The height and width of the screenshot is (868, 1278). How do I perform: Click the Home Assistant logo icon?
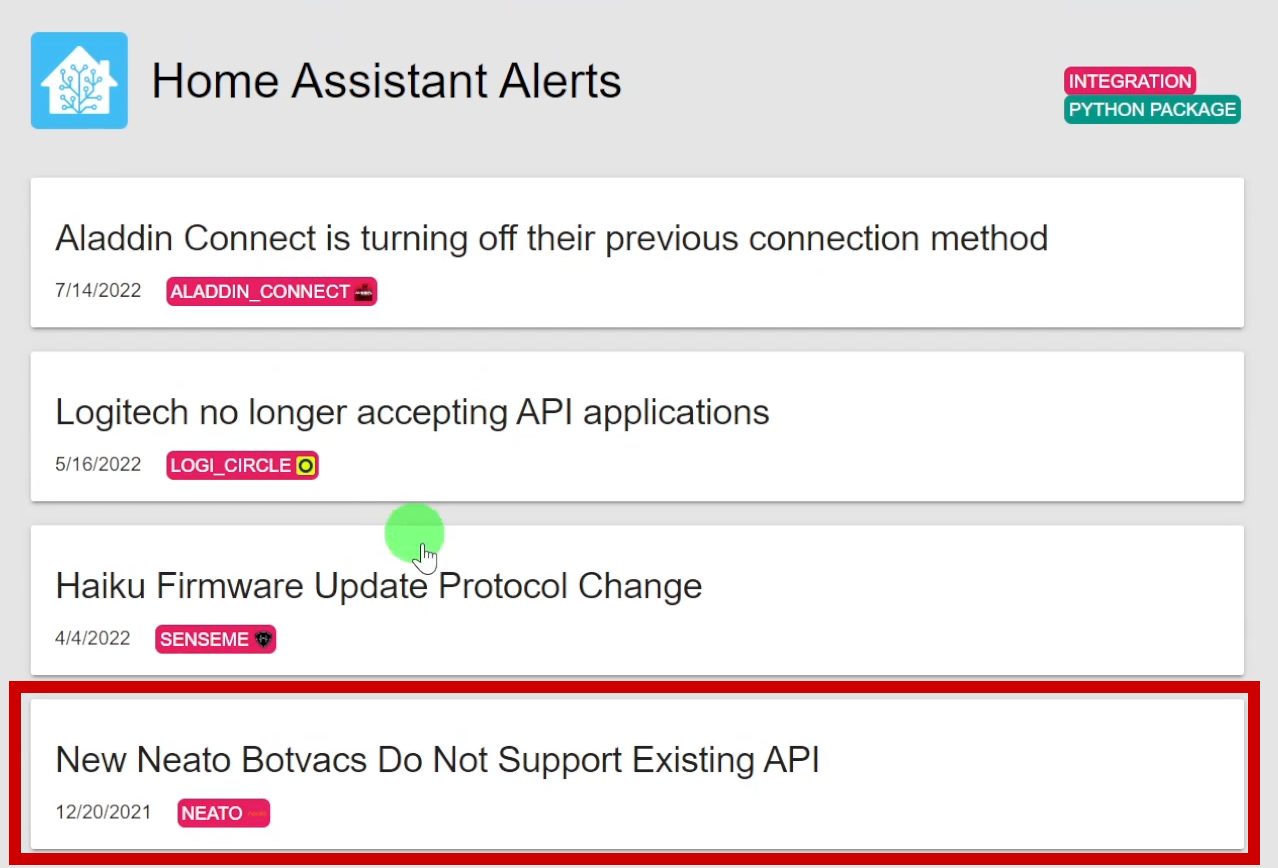coord(79,80)
